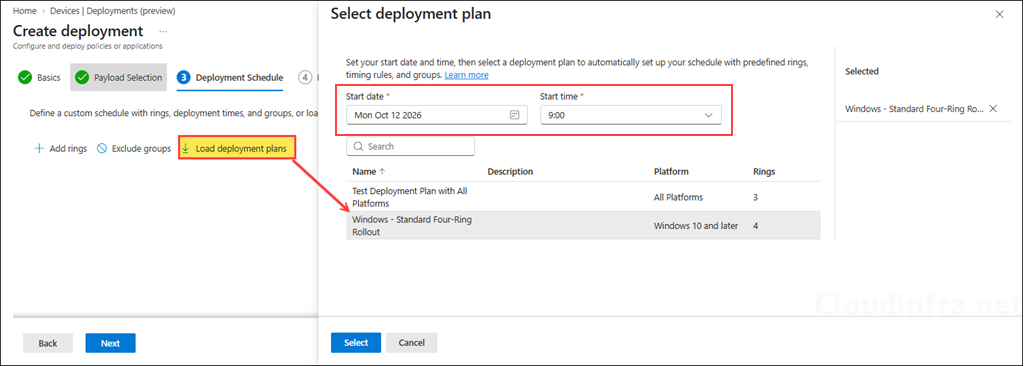
Task: Open the more options ellipsis beside Create deployment
Action: point(163,31)
